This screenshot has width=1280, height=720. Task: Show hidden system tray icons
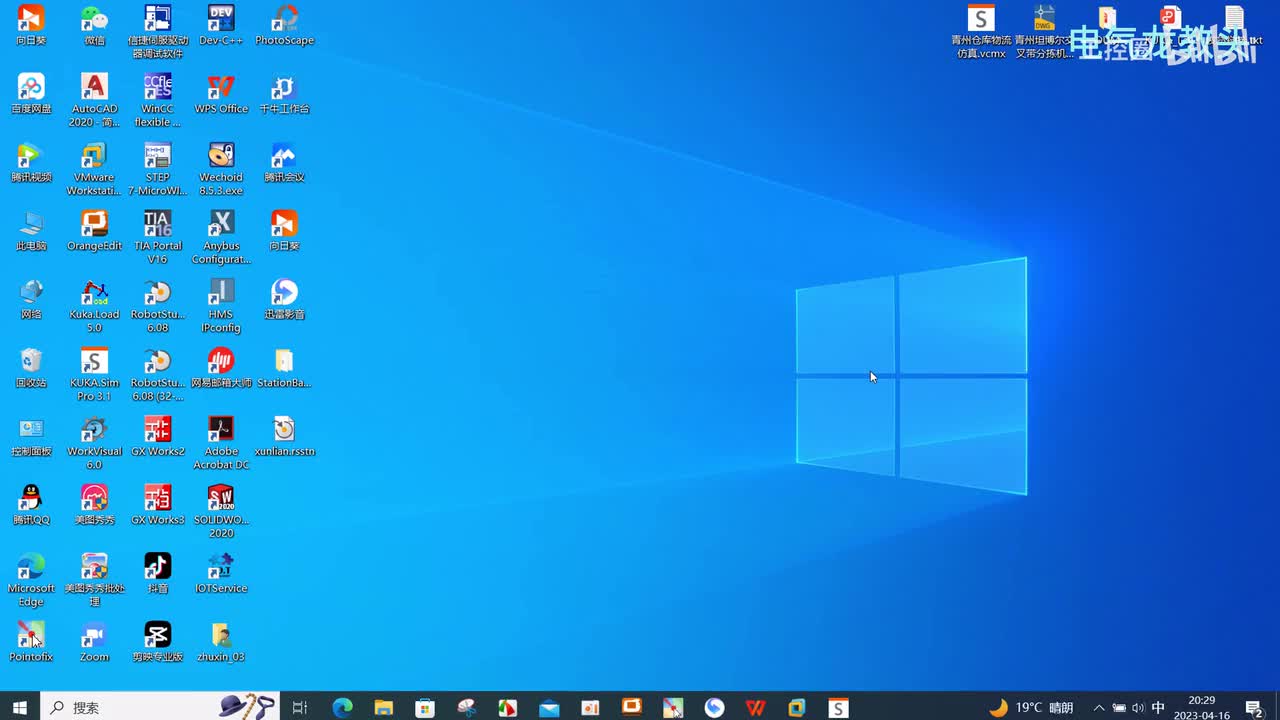coord(1099,708)
